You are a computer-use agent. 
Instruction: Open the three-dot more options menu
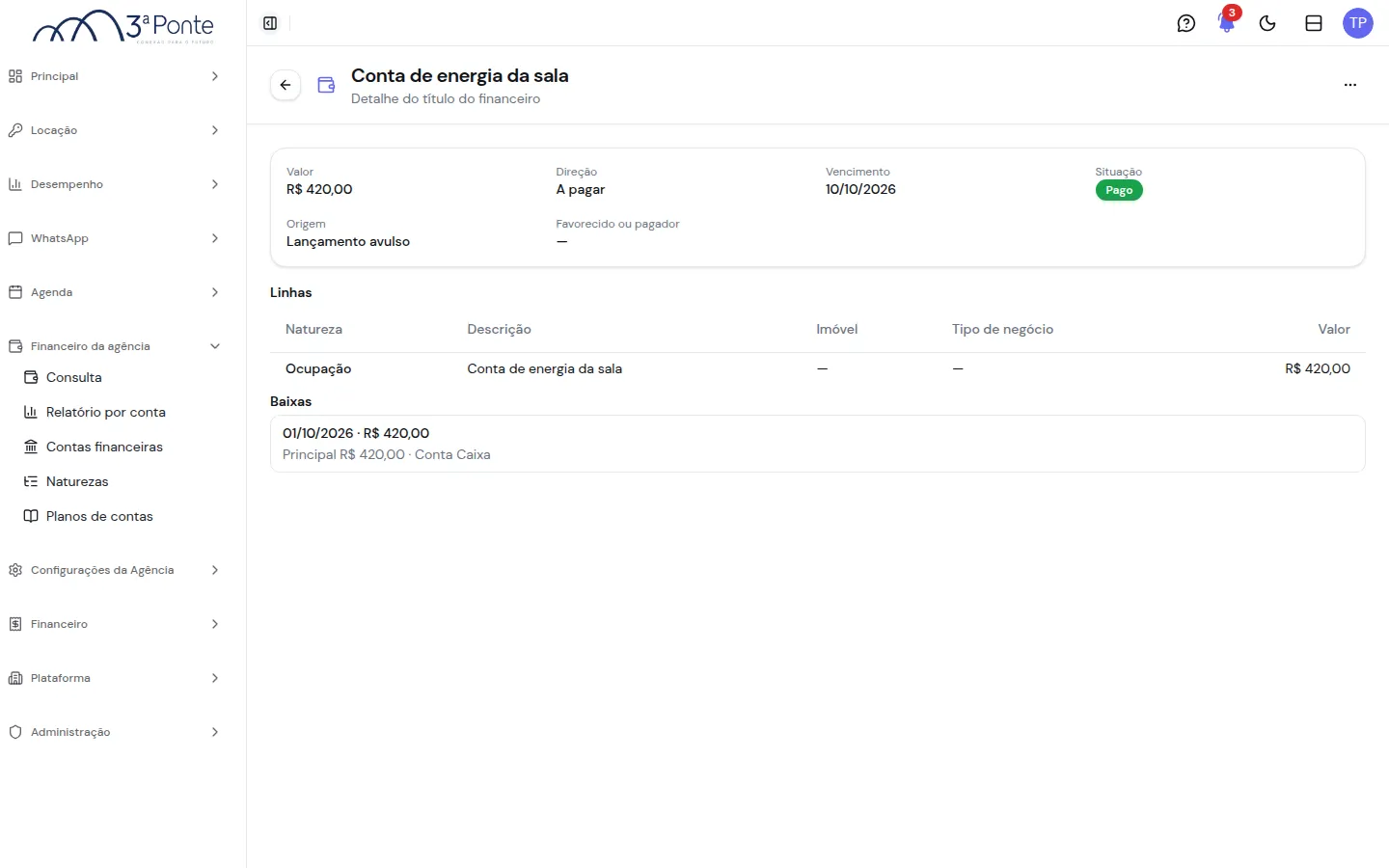click(1350, 85)
